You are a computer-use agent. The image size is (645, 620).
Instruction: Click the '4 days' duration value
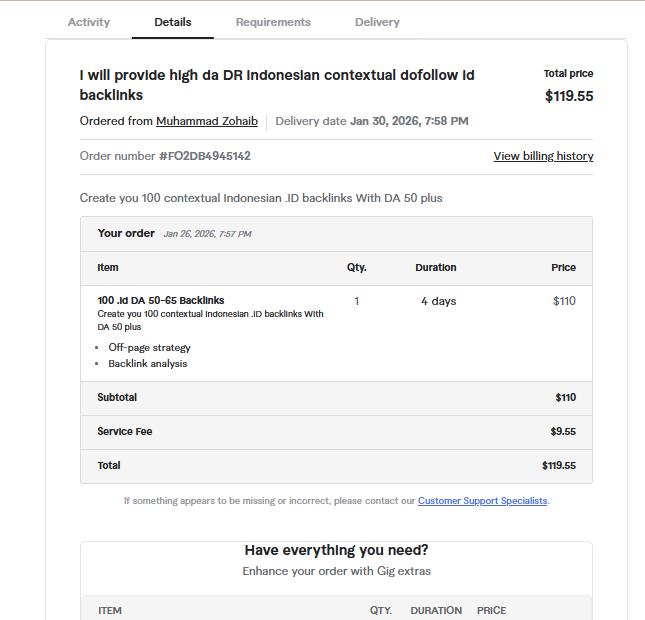(438, 301)
